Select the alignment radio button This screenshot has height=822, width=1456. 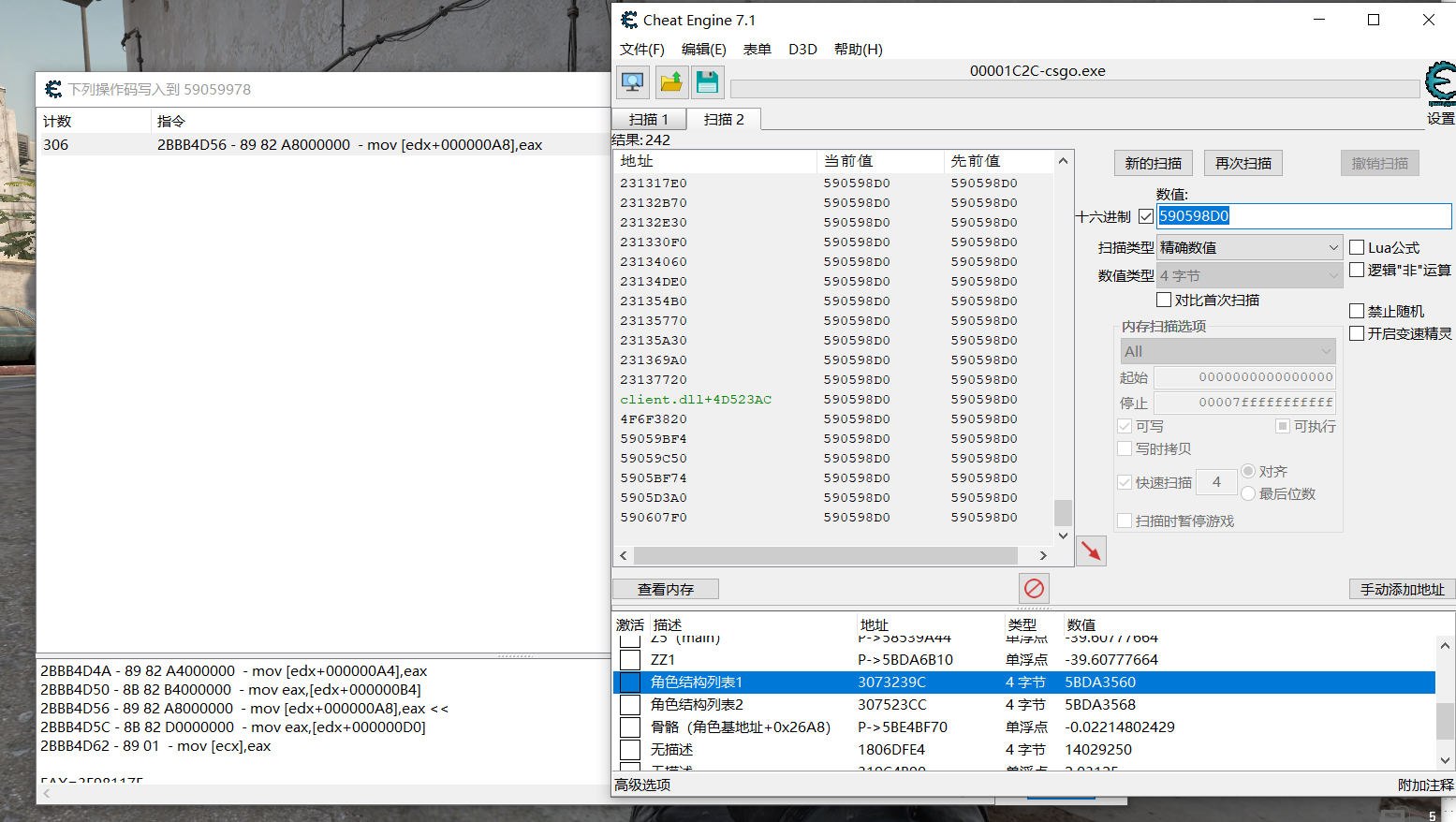(1248, 471)
